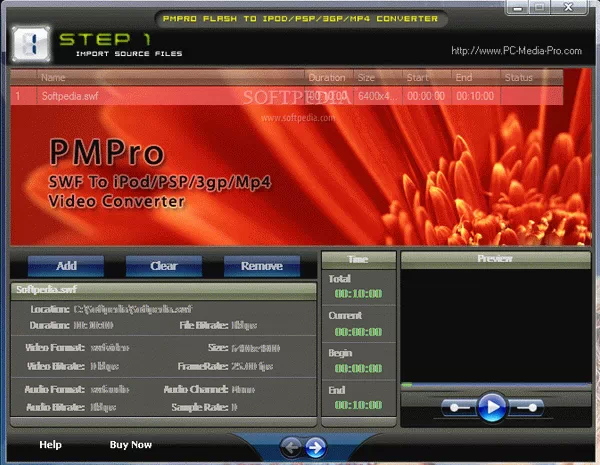The width and height of the screenshot is (600, 465).
Task: Click the Preview panel header
Action: (496, 259)
